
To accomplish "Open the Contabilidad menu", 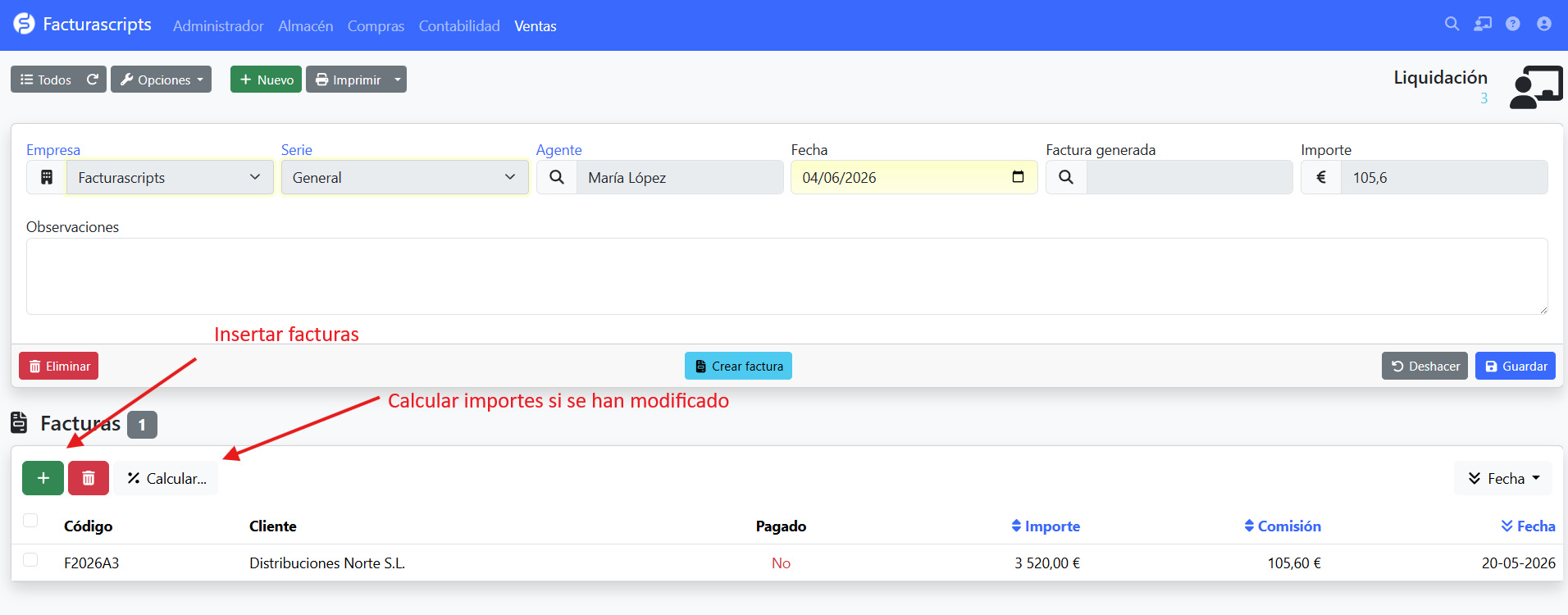I will (459, 26).
